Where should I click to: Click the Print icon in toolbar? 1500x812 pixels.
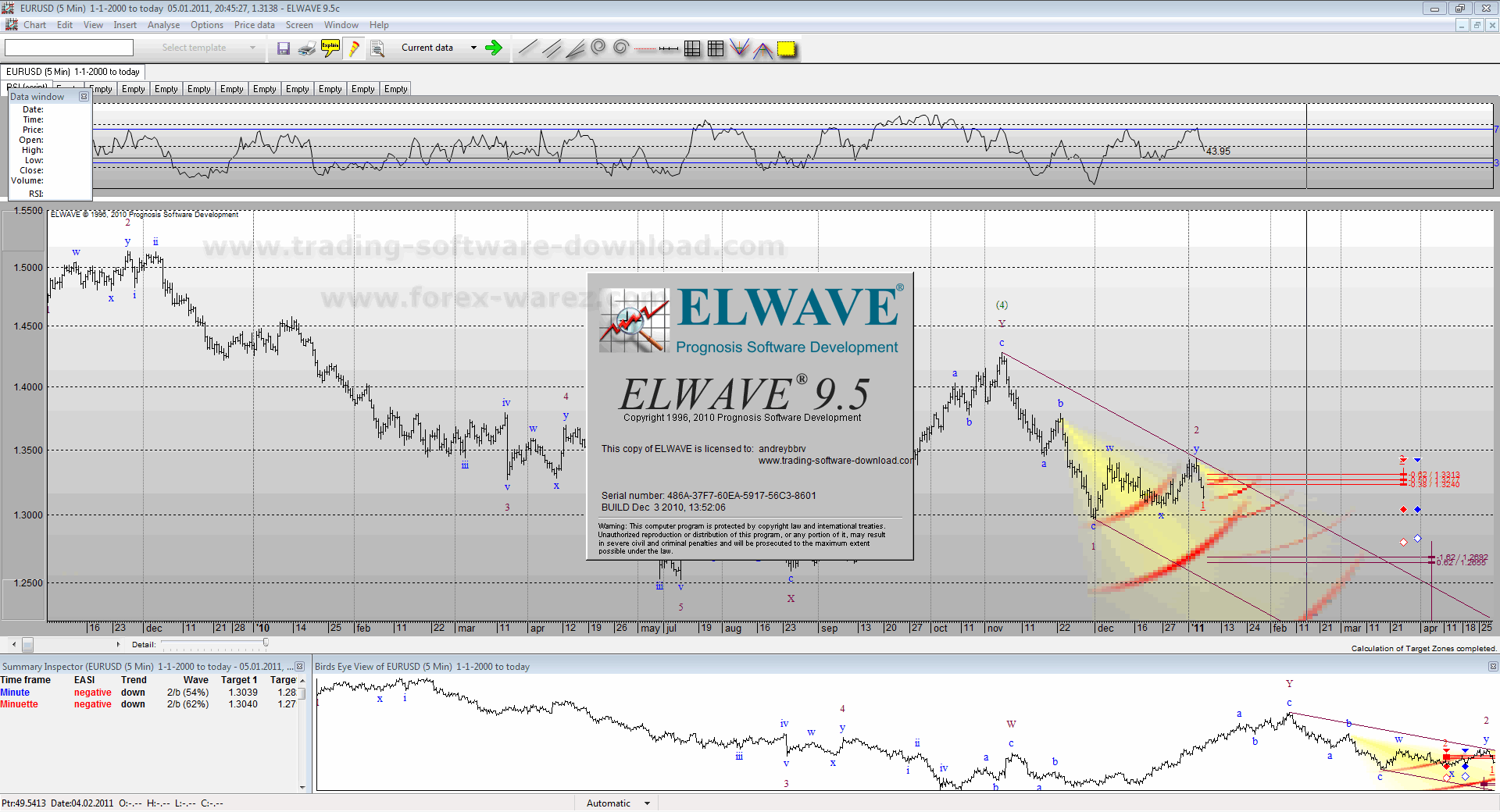(x=307, y=48)
